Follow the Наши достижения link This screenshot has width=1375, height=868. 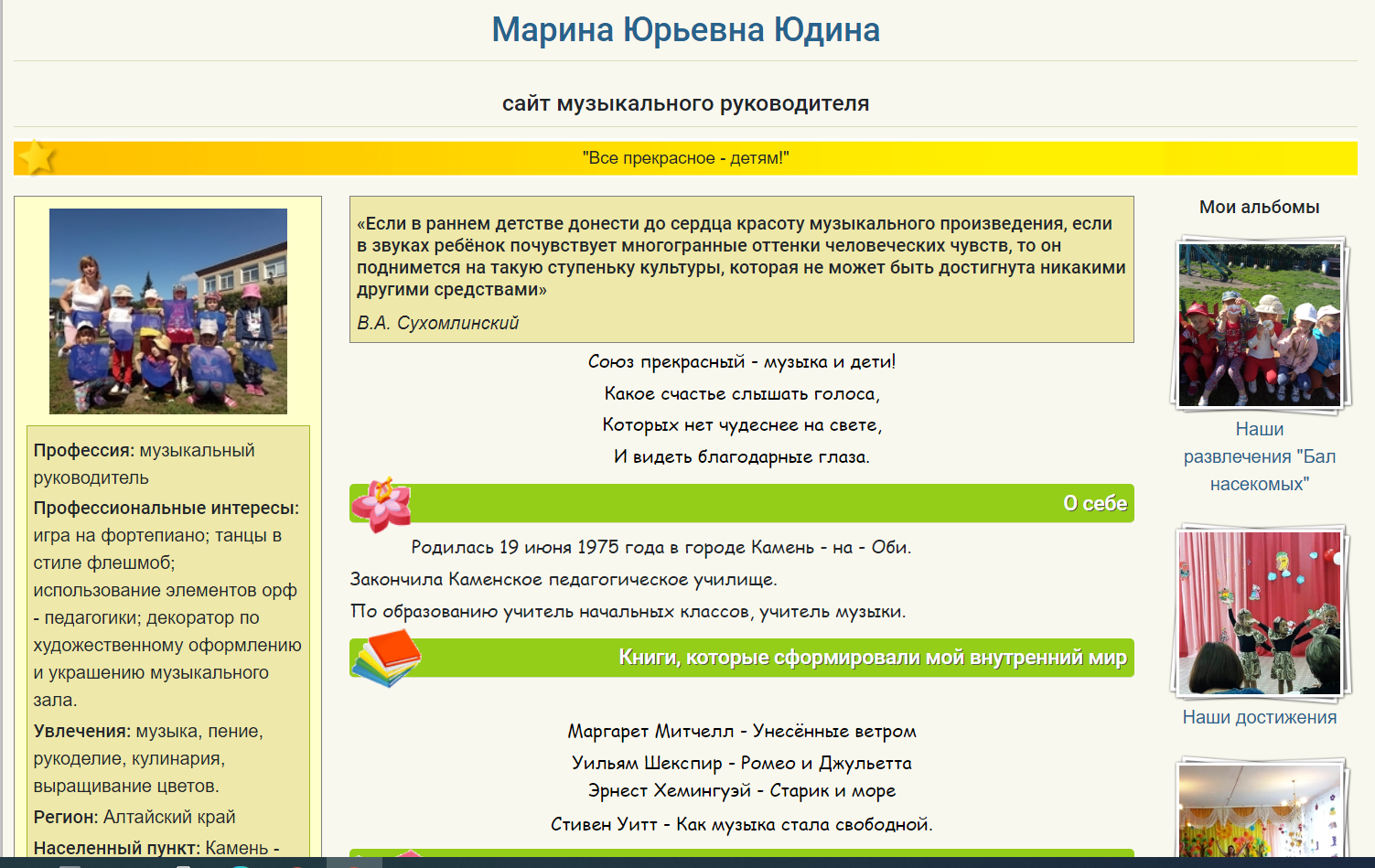click(x=1260, y=717)
